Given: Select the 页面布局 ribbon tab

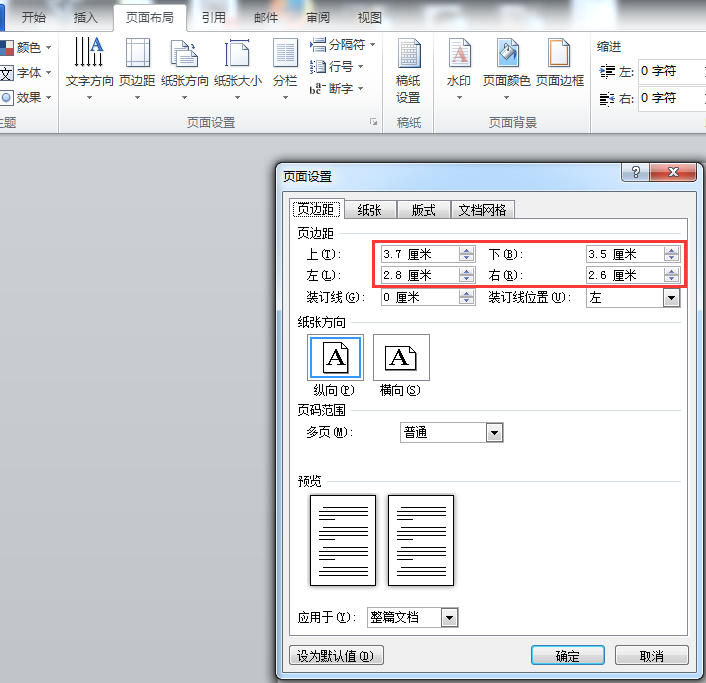Looking at the screenshot, I should (150, 18).
